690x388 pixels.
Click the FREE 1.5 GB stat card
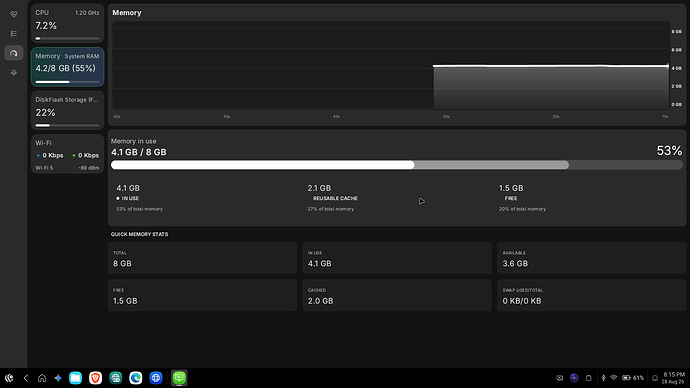point(202,296)
